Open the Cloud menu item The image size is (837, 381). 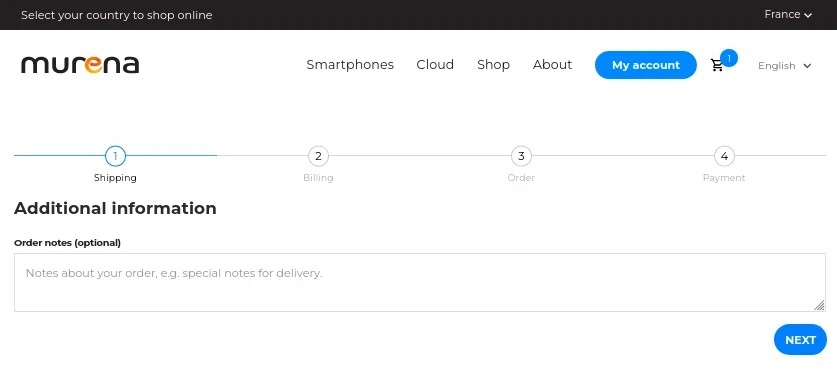tap(435, 65)
